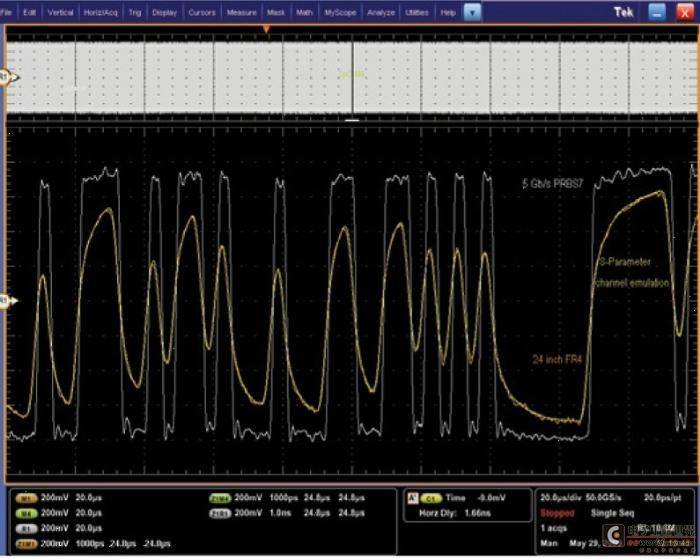
Task: Click the green Z1M4 zoom badge
Action: (220, 498)
